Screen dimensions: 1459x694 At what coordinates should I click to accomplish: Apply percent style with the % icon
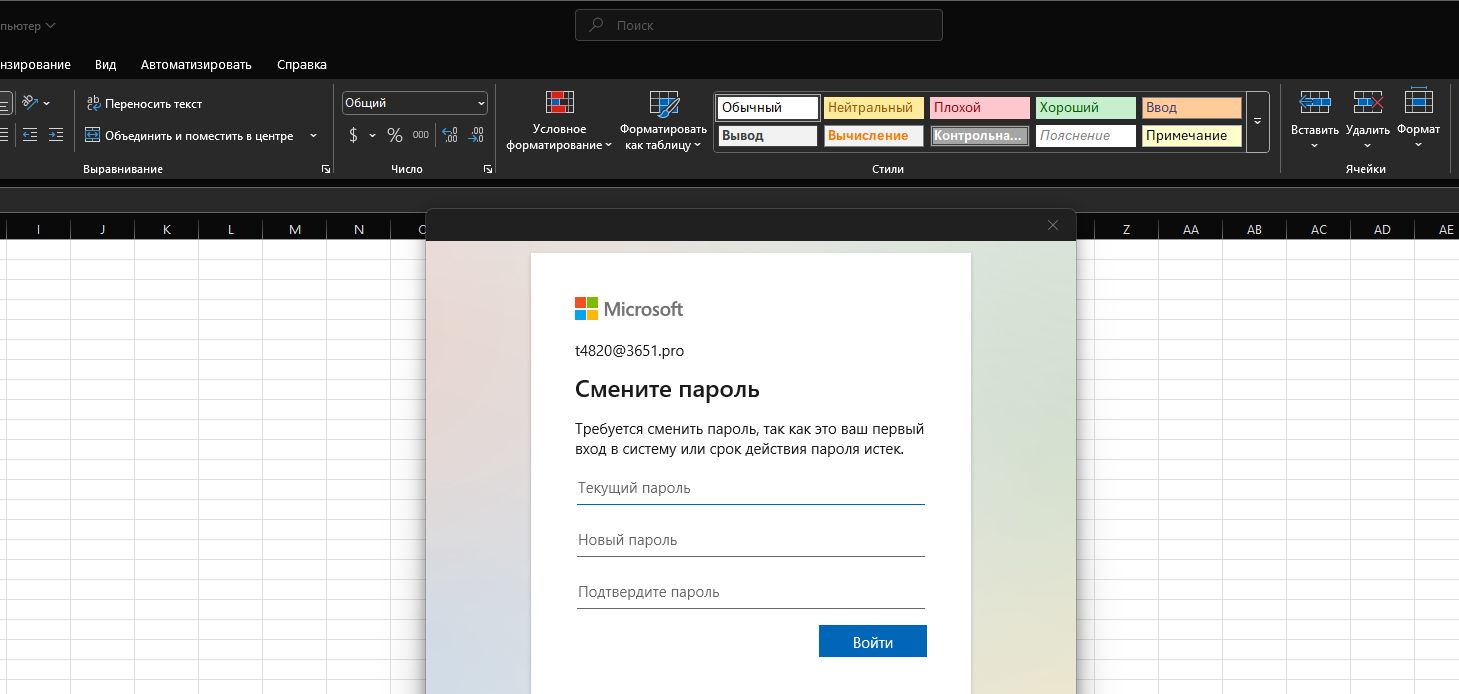tap(395, 135)
